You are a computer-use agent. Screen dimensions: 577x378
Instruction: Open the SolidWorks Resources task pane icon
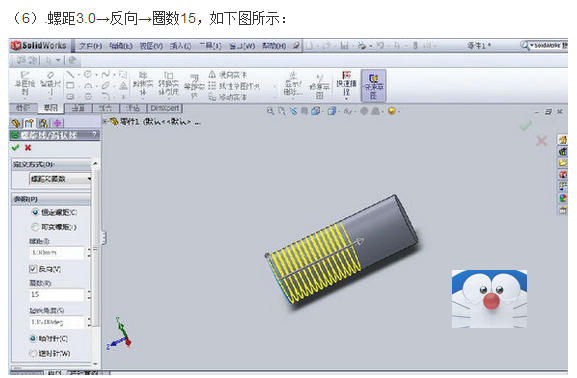tap(563, 139)
